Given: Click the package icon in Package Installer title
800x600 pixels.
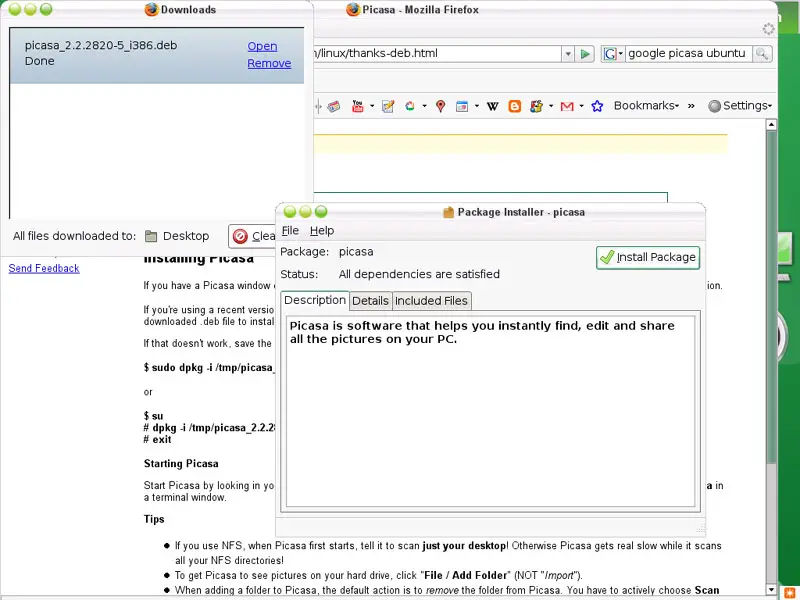Looking at the screenshot, I should click(x=448, y=212).
